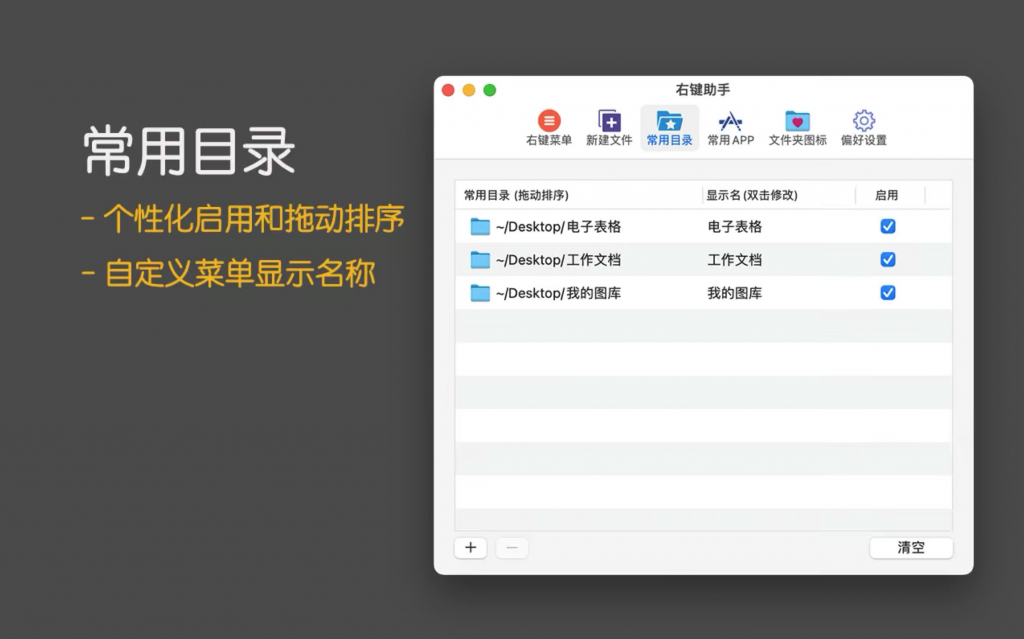The image size is (1024, 639).
Task: Click the remove (−) directory button
Action: 511,547
